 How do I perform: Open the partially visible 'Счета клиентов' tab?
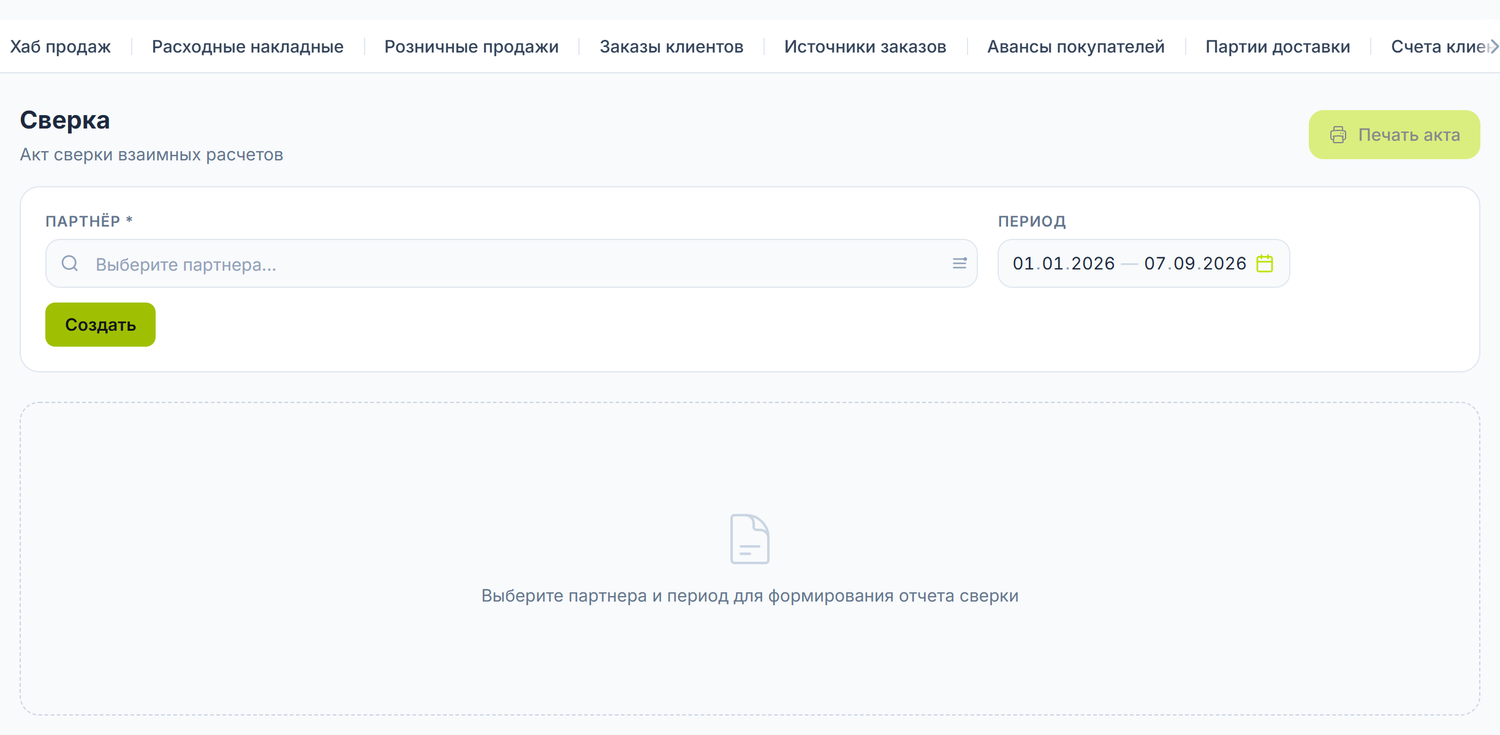click(x=1438, y=47)
